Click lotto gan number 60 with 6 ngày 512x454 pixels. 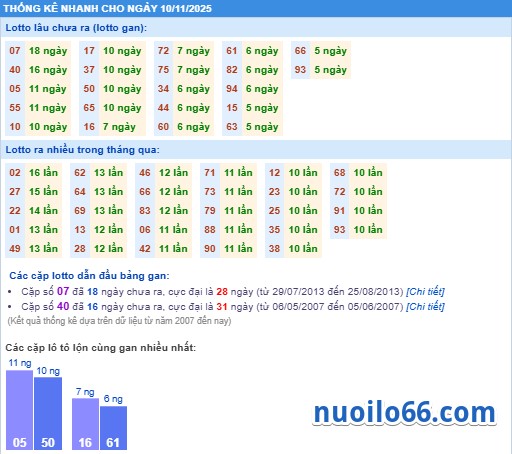point(163,127)
